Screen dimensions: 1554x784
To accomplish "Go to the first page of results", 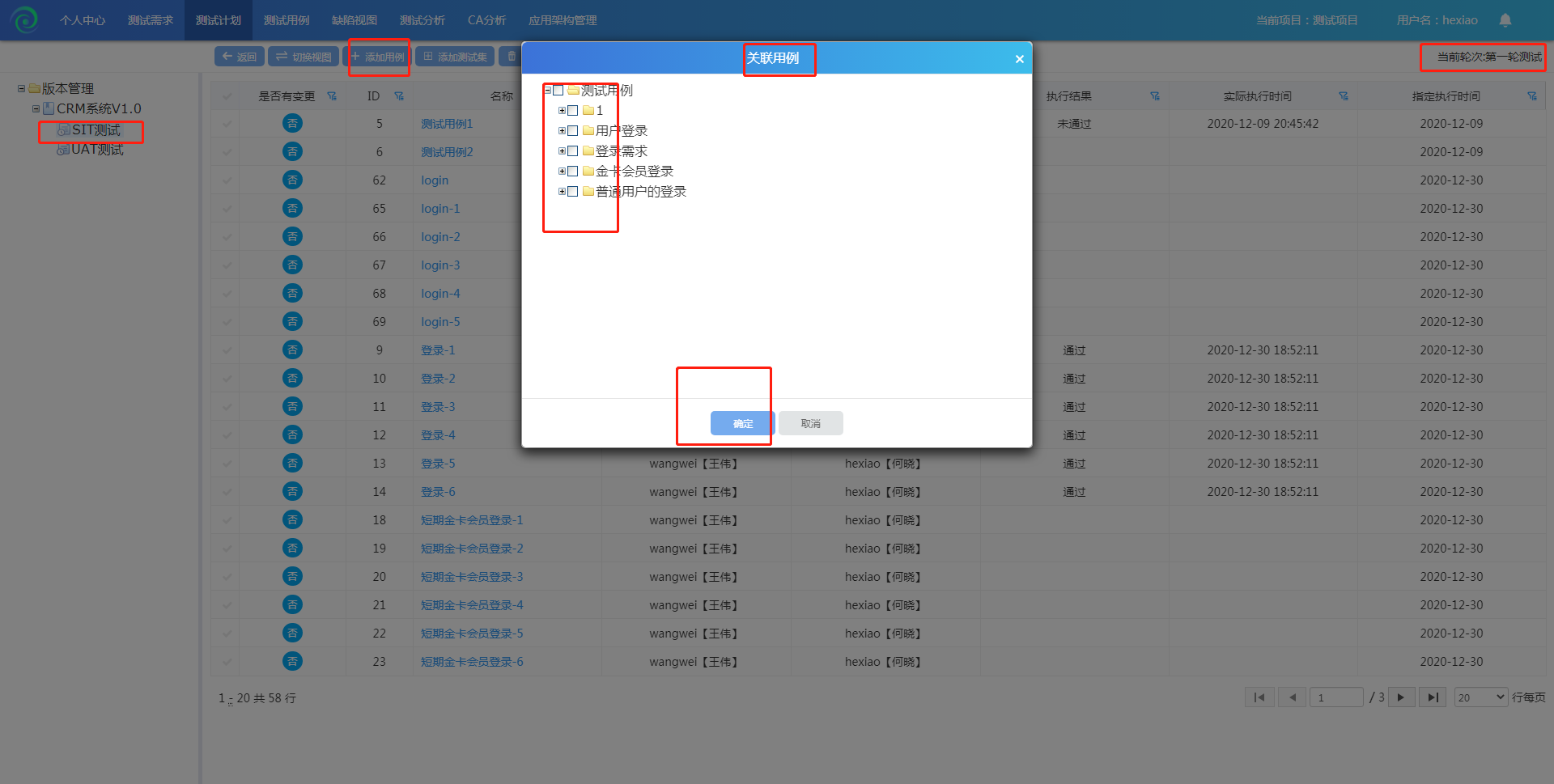I will pos(1259,697).
